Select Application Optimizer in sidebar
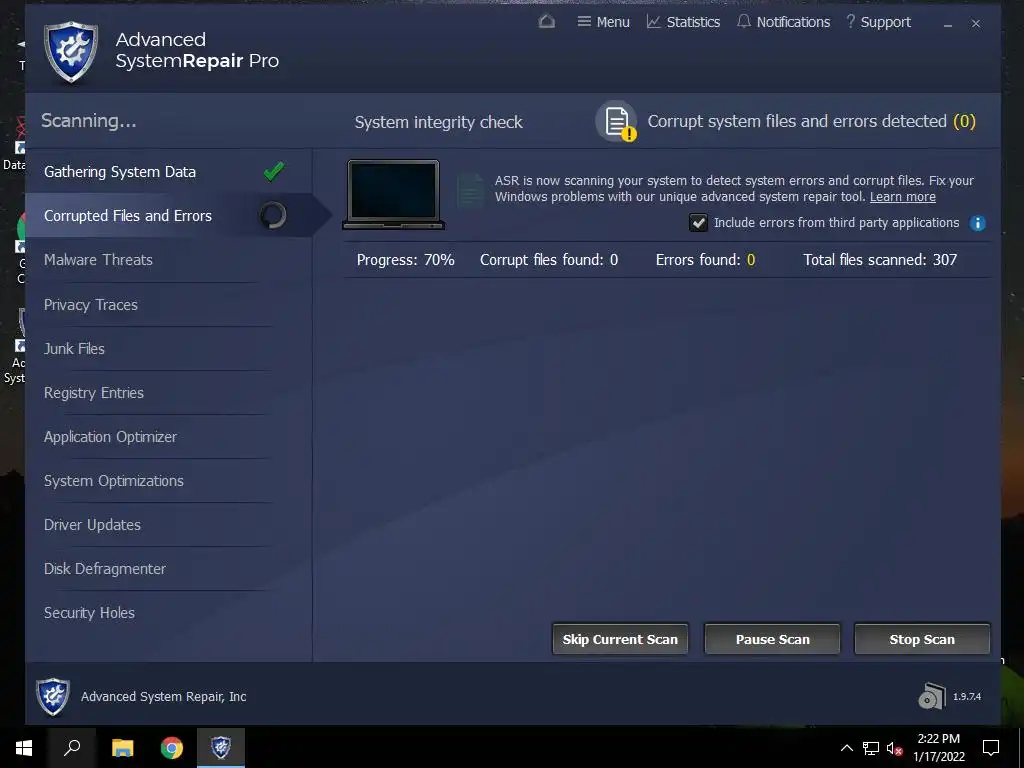Image resolution: width=1024 pixels, height=768 pixels. click(110, 437)
